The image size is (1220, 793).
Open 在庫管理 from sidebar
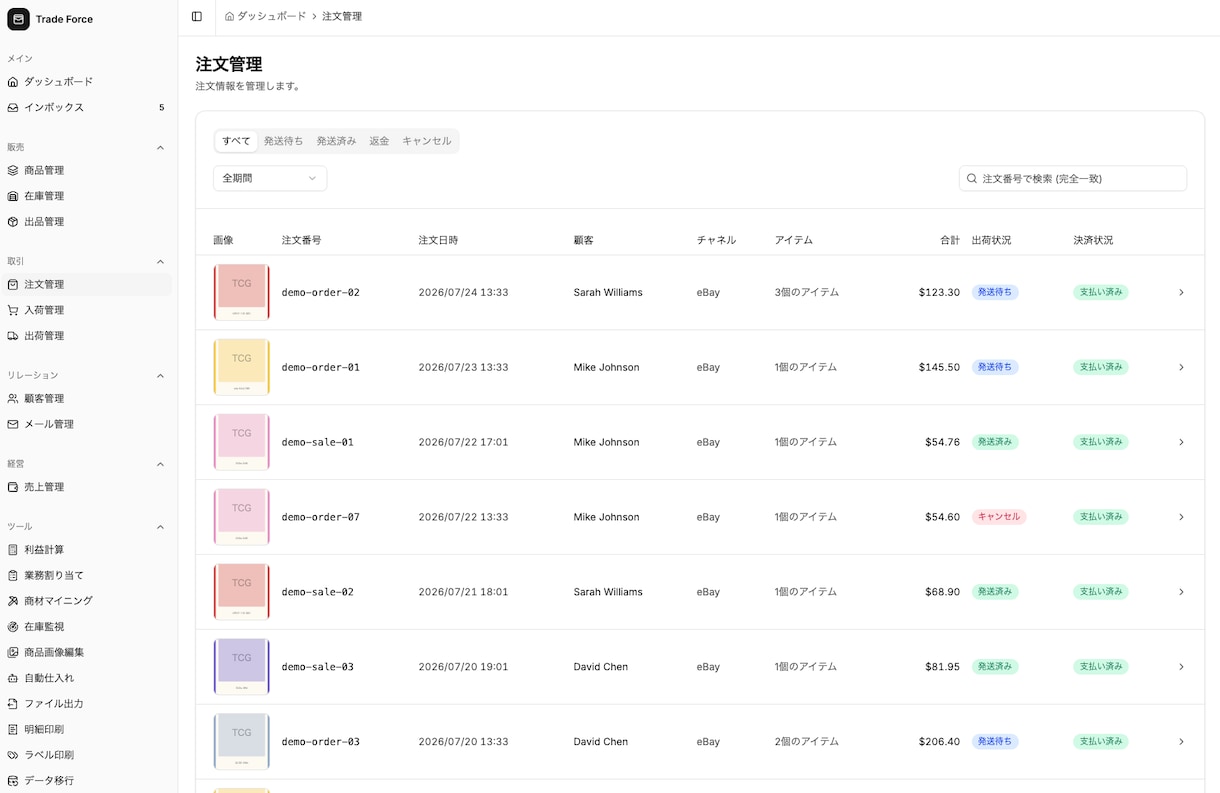88,196
